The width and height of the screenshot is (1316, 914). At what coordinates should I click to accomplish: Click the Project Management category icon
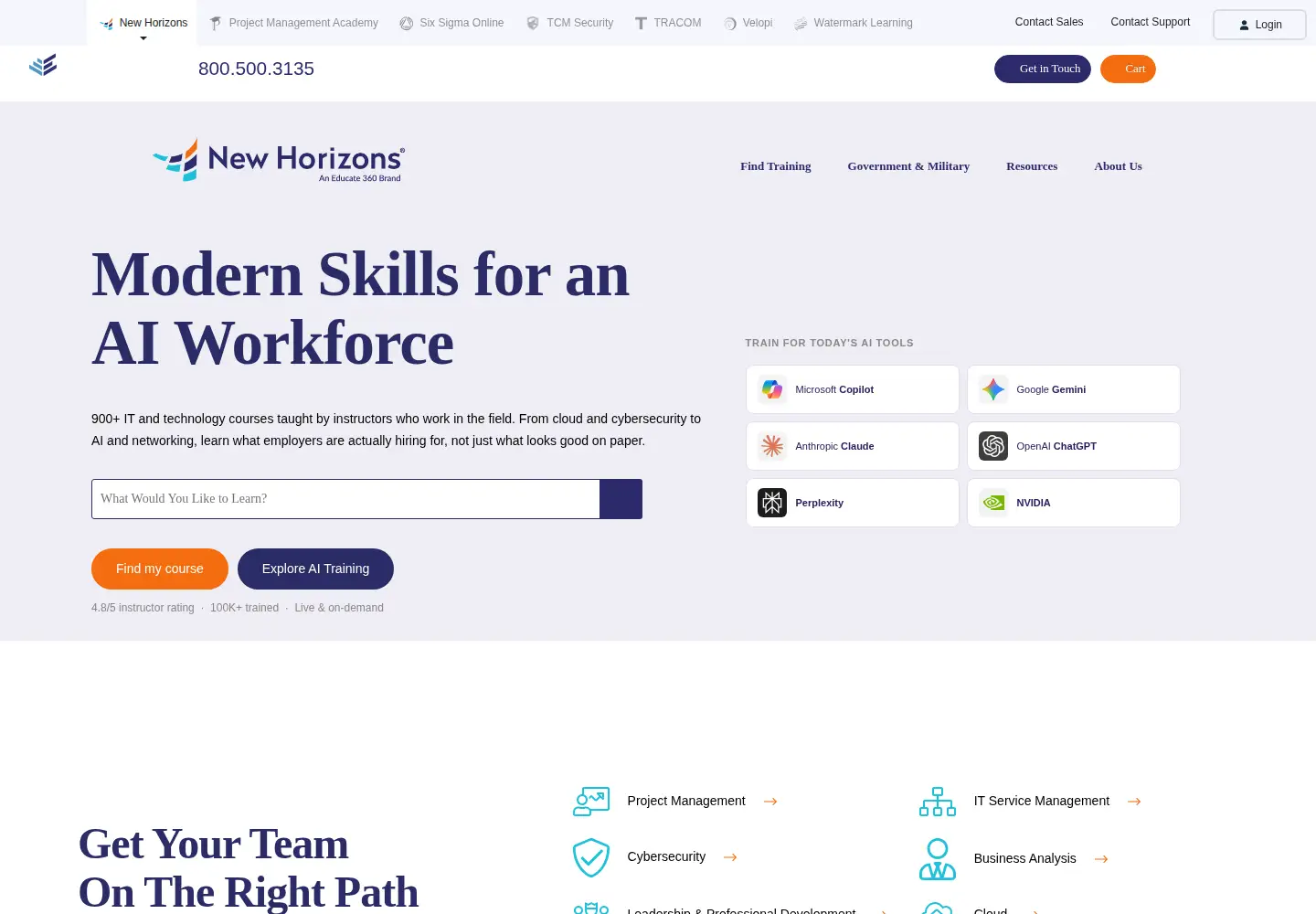point(591,802)
